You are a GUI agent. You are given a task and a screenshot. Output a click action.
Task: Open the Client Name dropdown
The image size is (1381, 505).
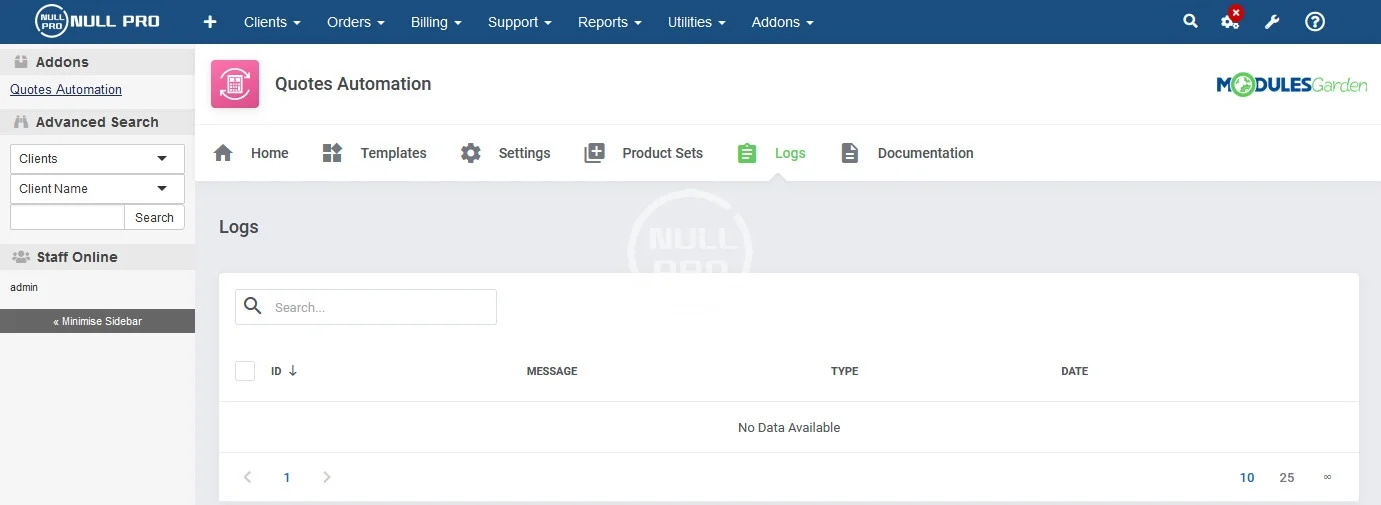(x=97, y=189)
